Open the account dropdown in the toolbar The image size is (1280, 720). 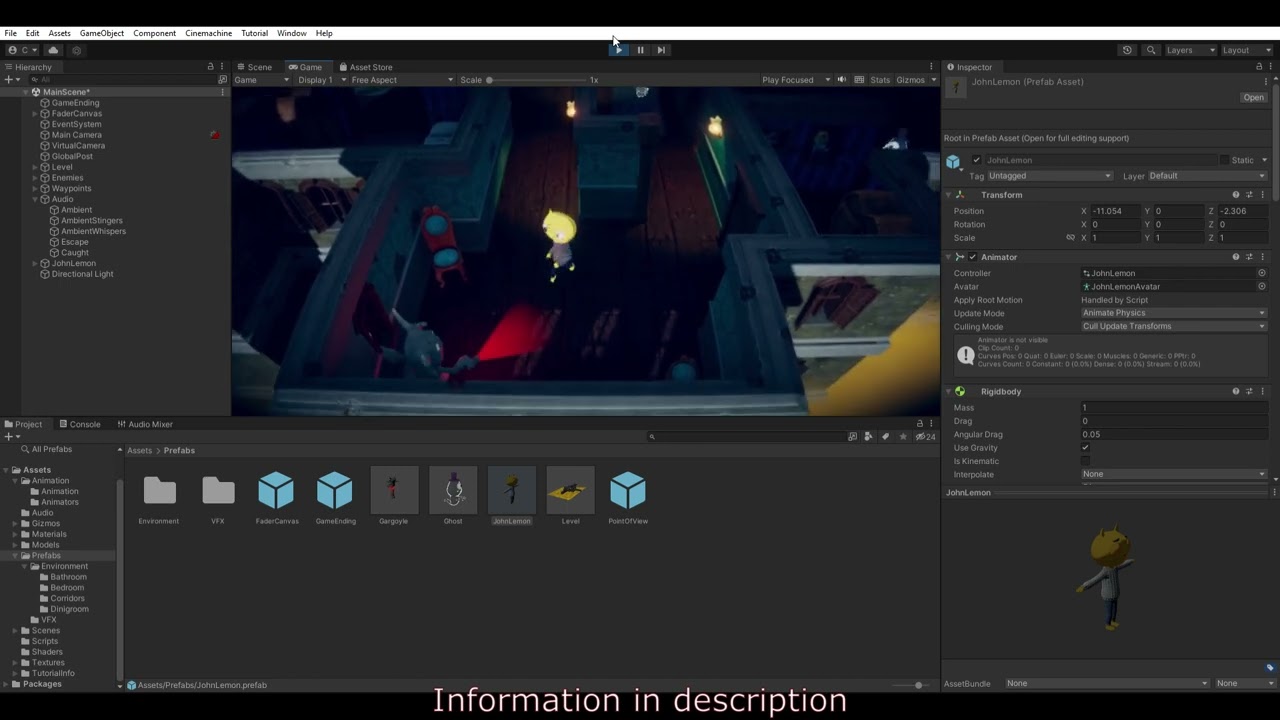(x=22, y=50)
